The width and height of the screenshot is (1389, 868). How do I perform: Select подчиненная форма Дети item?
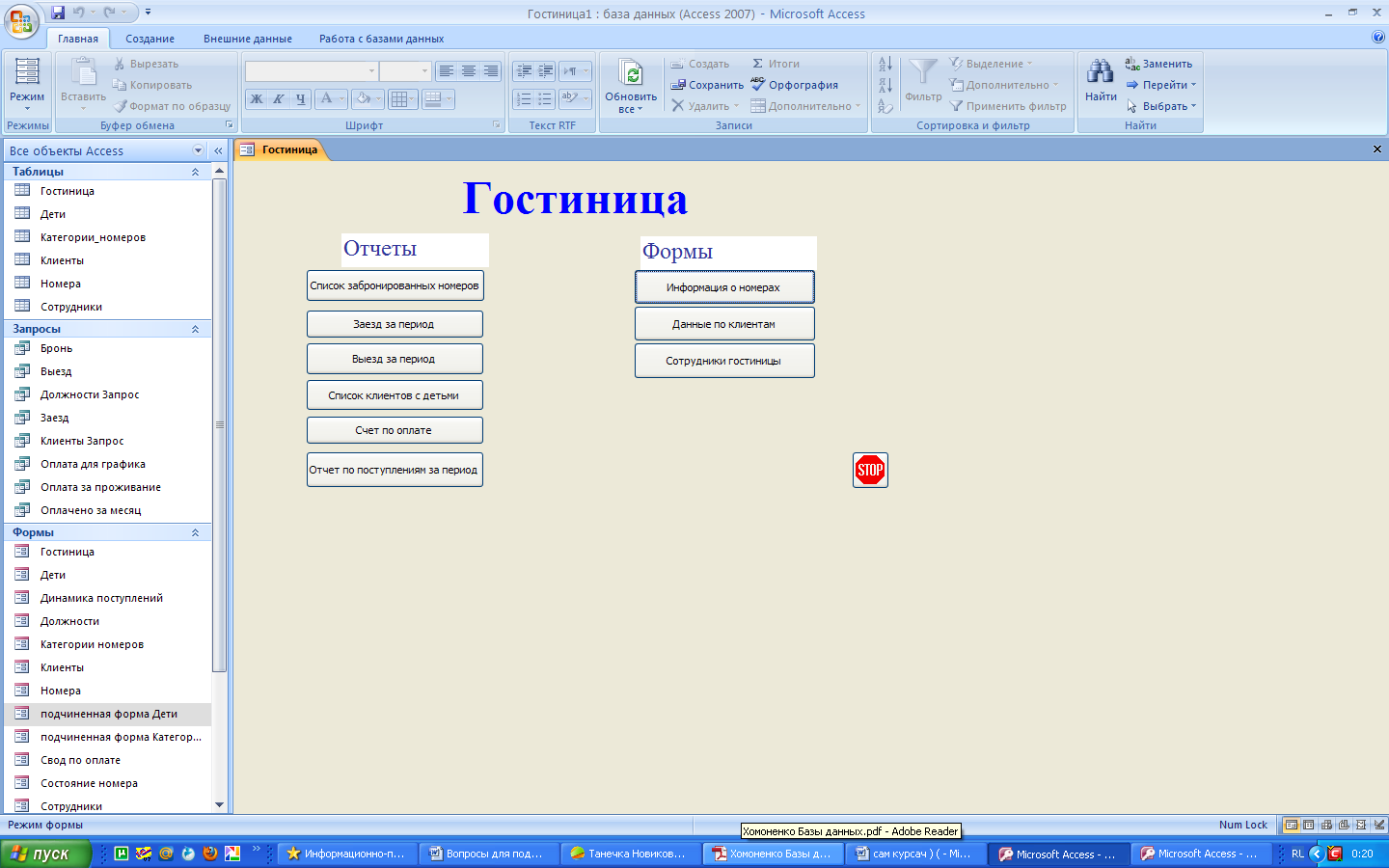(107, 714)
